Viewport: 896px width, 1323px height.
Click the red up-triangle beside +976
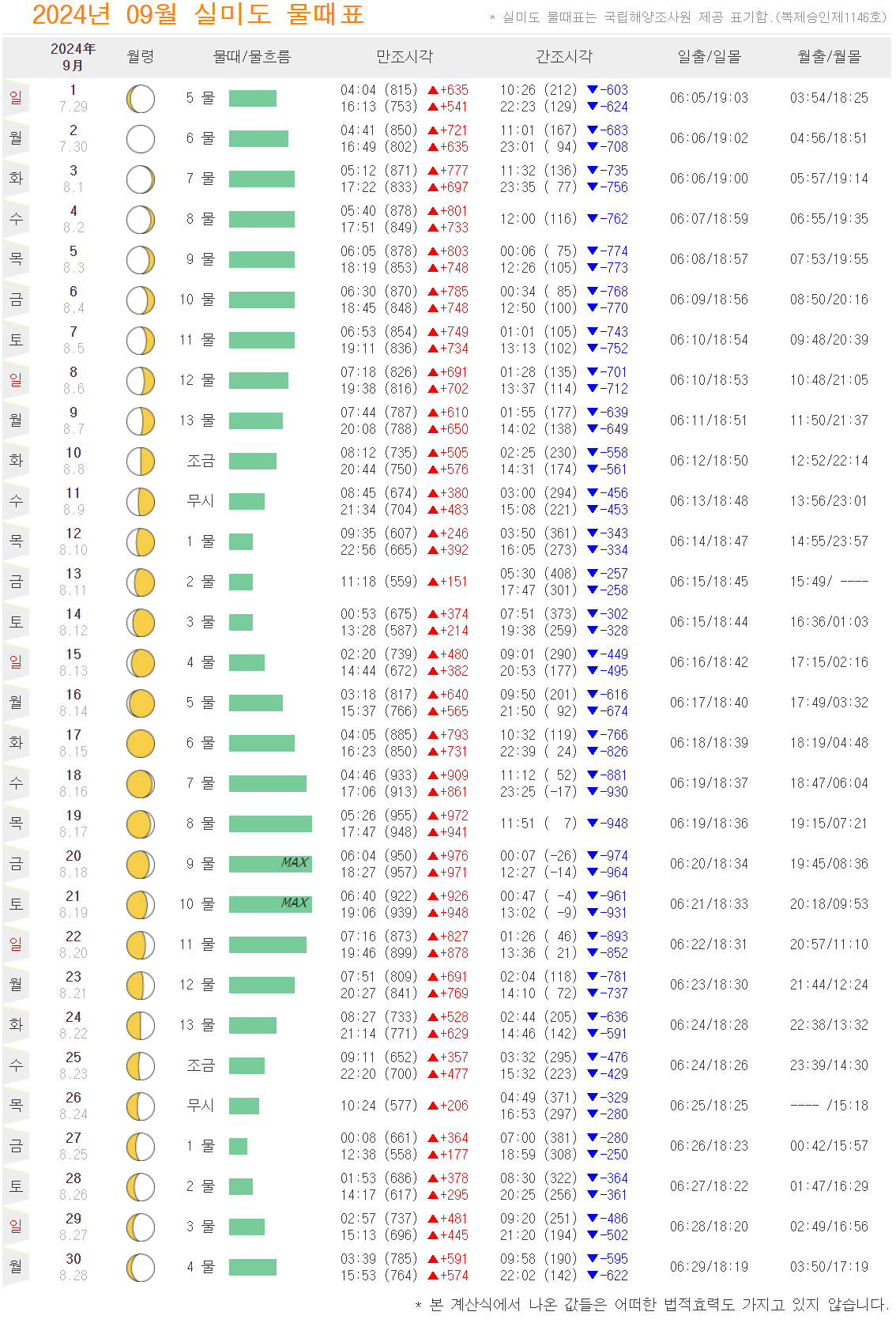[433, 856]
